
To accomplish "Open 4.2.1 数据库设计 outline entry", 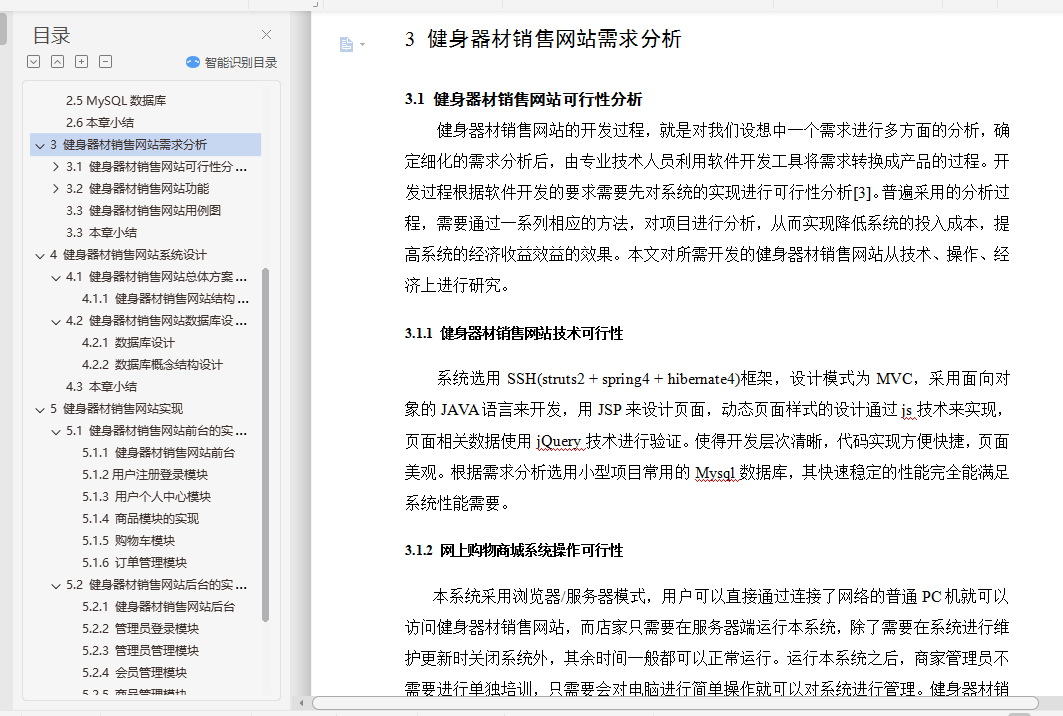I will pos(128,342).
